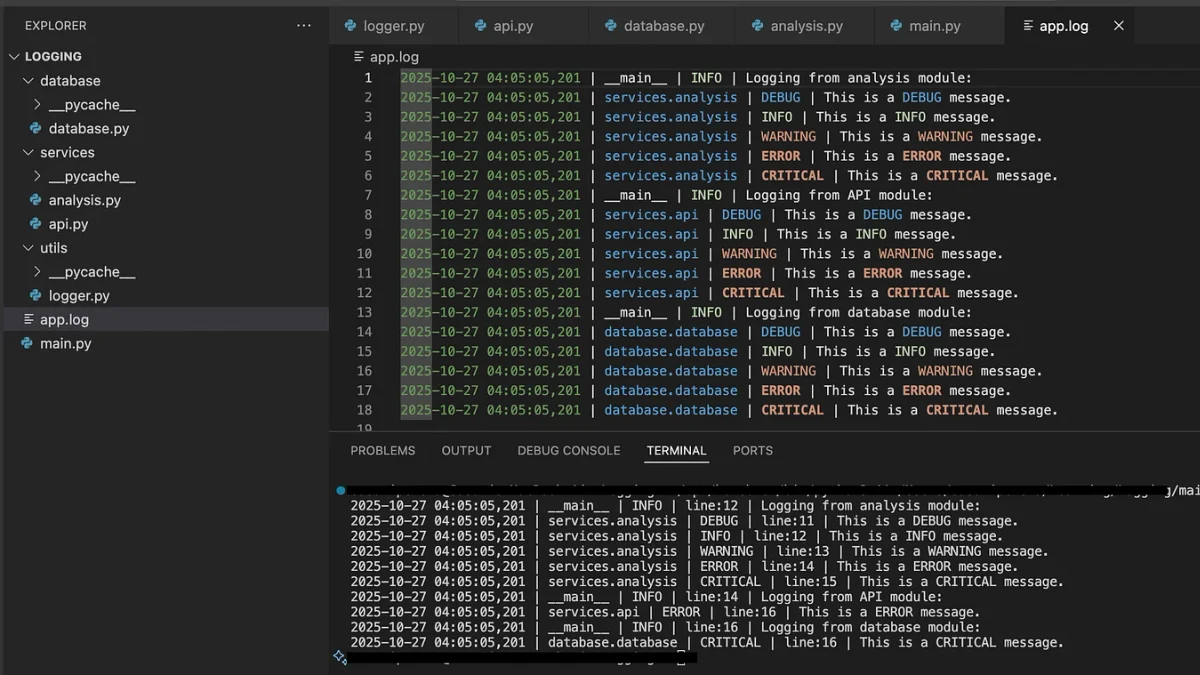Click the Python icon on the analysis.py tab
1200x675 pixels.
click(758, 26)
